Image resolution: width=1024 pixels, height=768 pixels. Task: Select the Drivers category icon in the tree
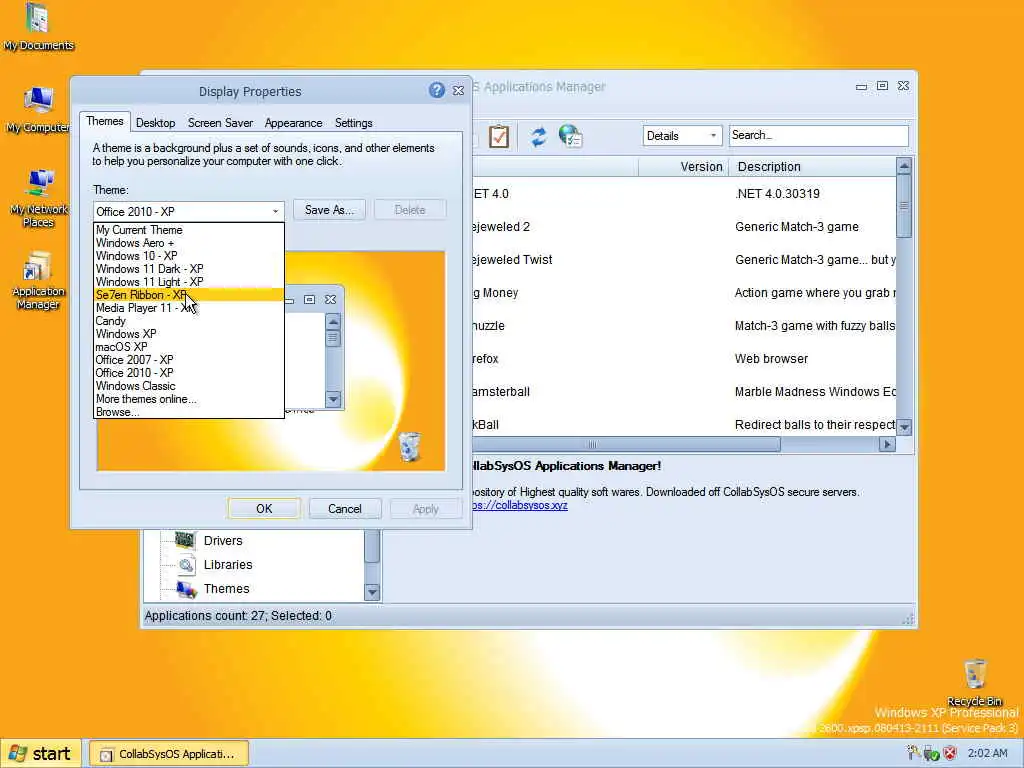pyautogui.click(x=186, y=540)
